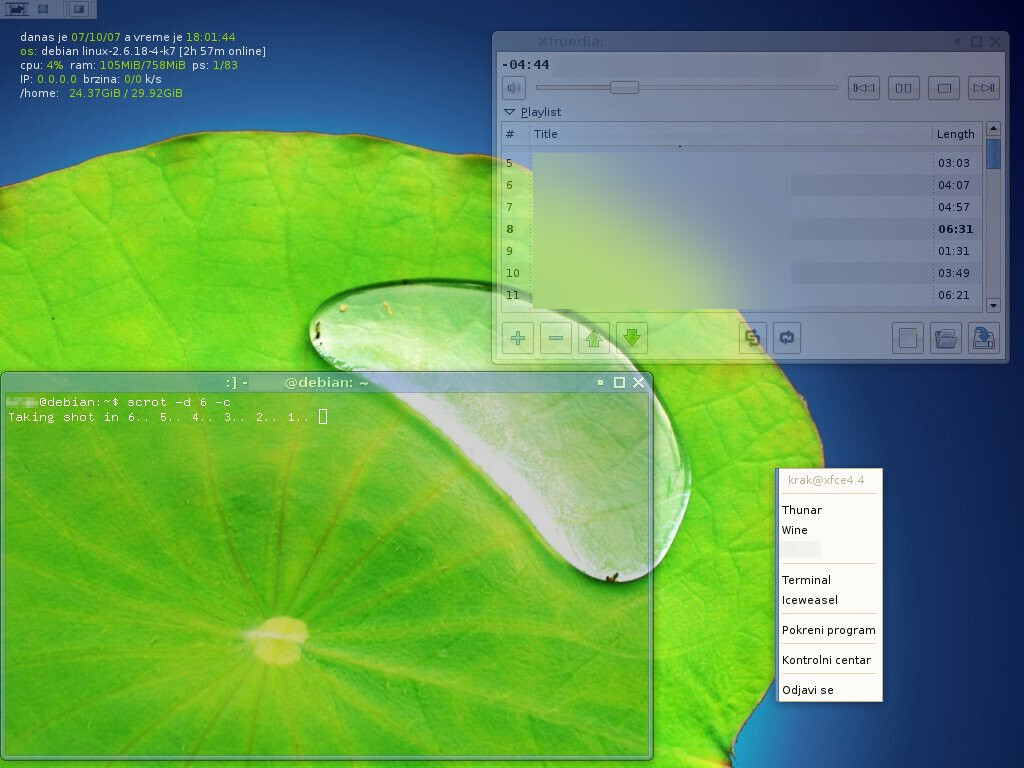Create a new playlist
This screenshot has width=1024, height=768.
[x=907, y=338]
